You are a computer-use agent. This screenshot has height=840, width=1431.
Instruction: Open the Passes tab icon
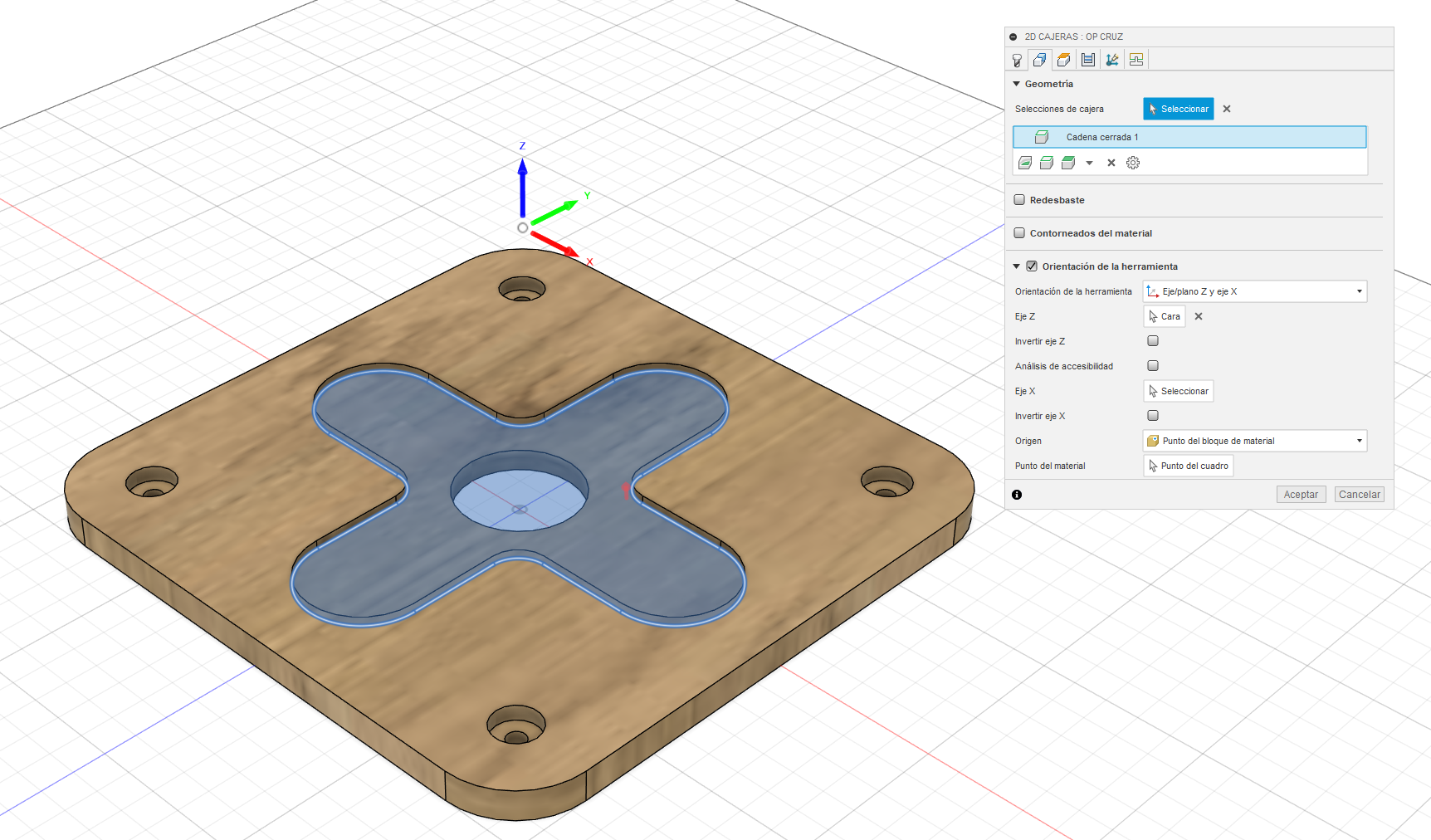(x=1088, y=60)
